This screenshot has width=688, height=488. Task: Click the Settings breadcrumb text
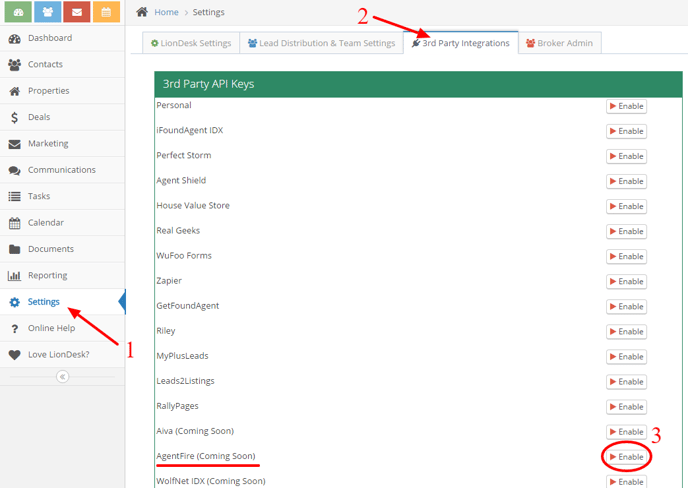[208, 12]
